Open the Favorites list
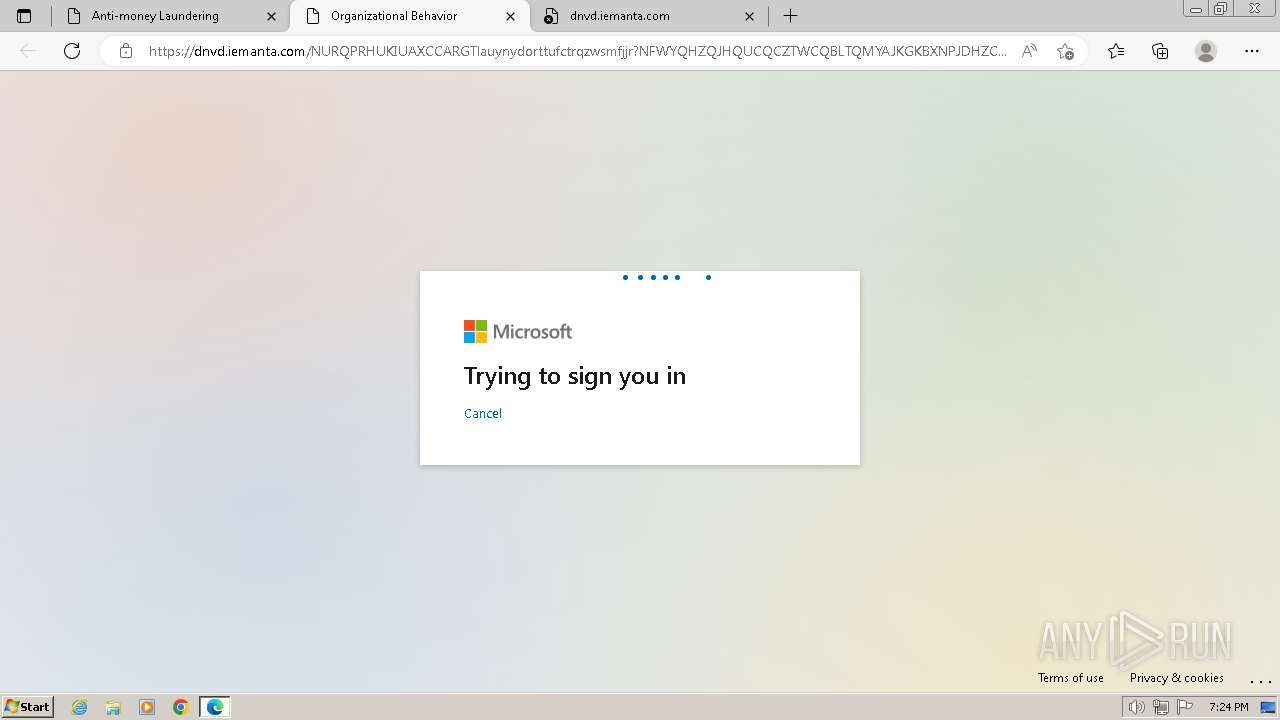The image size is (1280, 720). point(1116,51)
